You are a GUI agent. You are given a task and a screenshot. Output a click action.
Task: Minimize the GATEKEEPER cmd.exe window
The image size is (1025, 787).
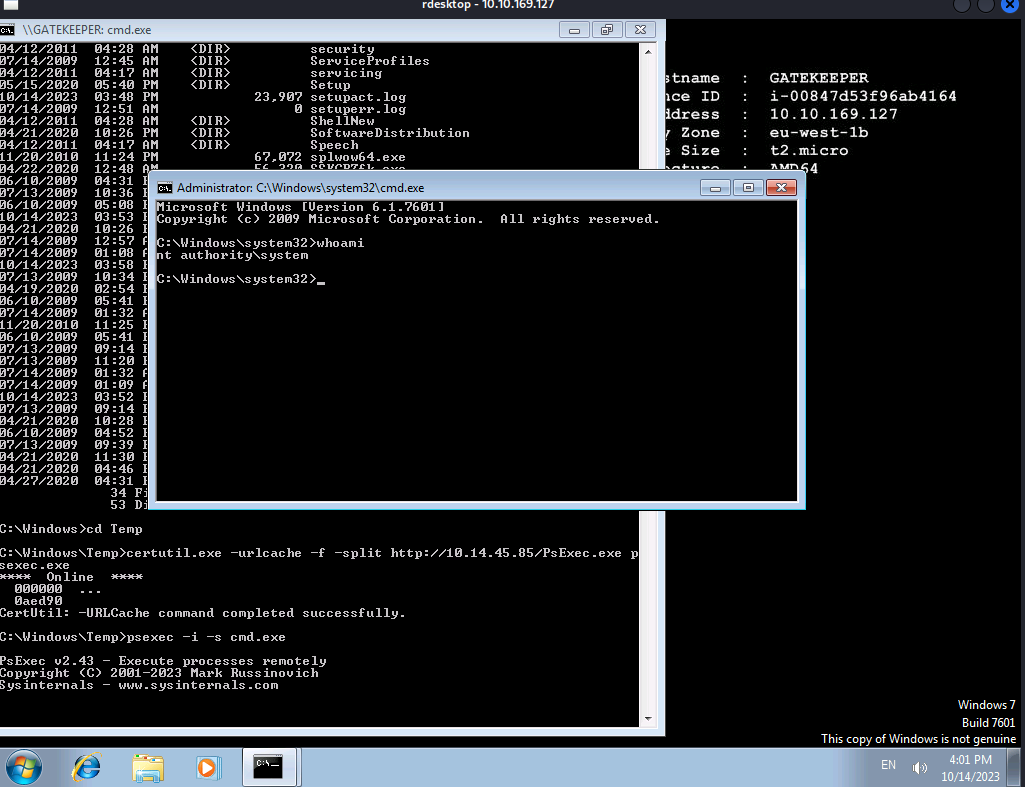574,30
